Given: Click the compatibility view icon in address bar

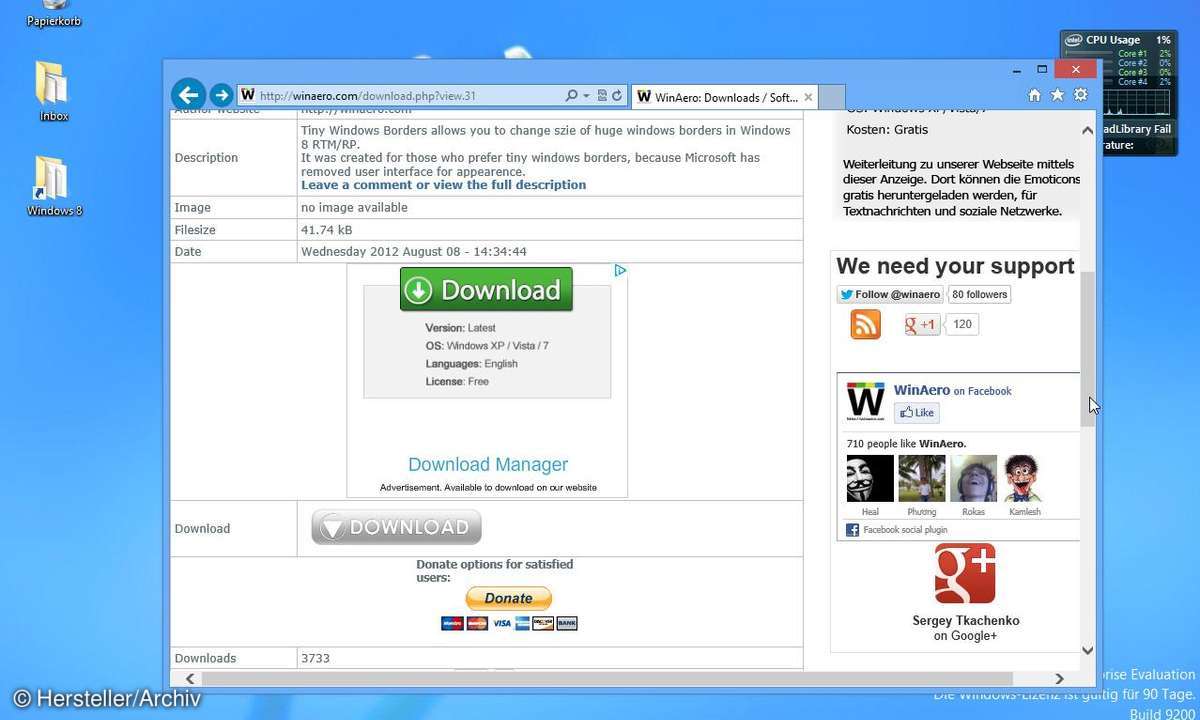Looking at the screenshot, I should tap(602, 96).
